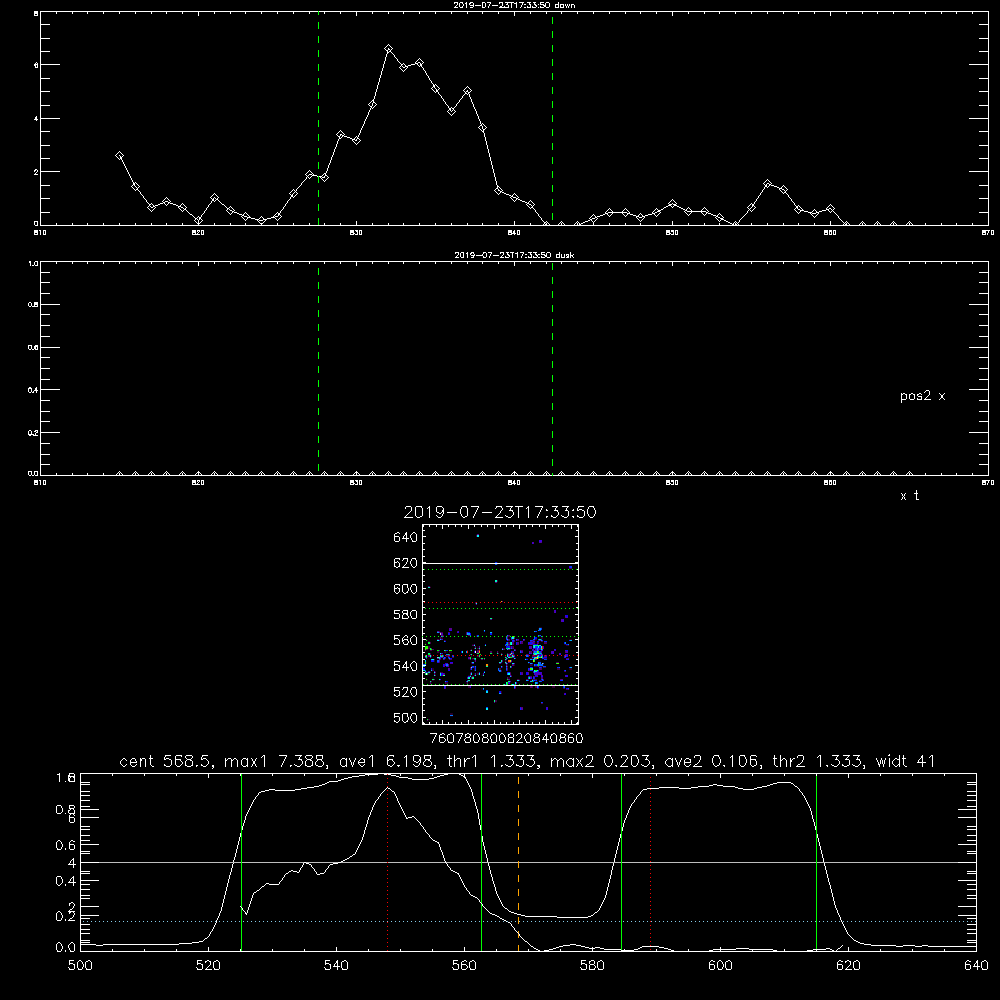Screen dimensions: 1000x1000
Task: Click the green vertical line at 525
Action: click(241, 862)
